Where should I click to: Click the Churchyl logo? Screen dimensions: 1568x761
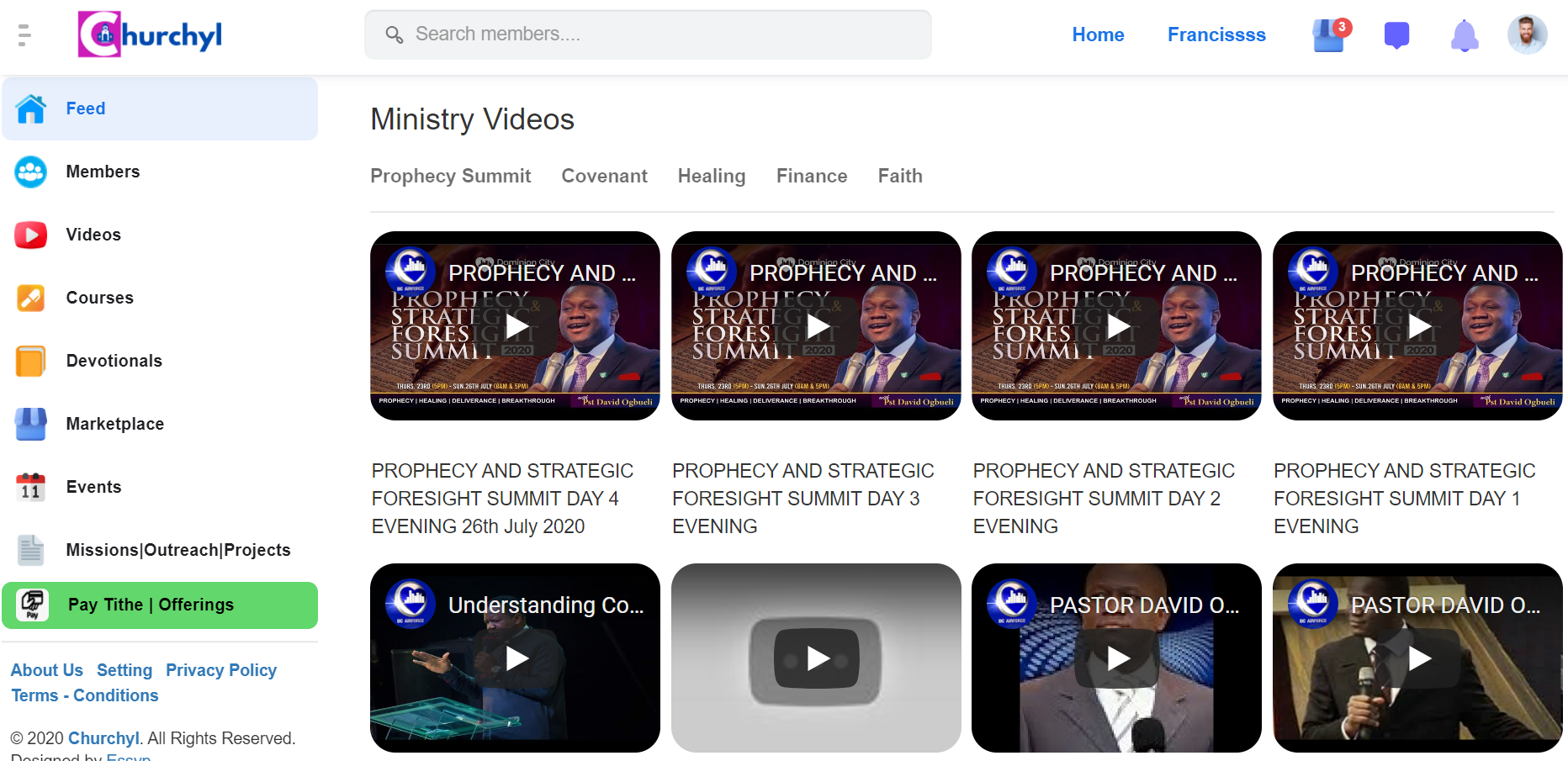150,34
